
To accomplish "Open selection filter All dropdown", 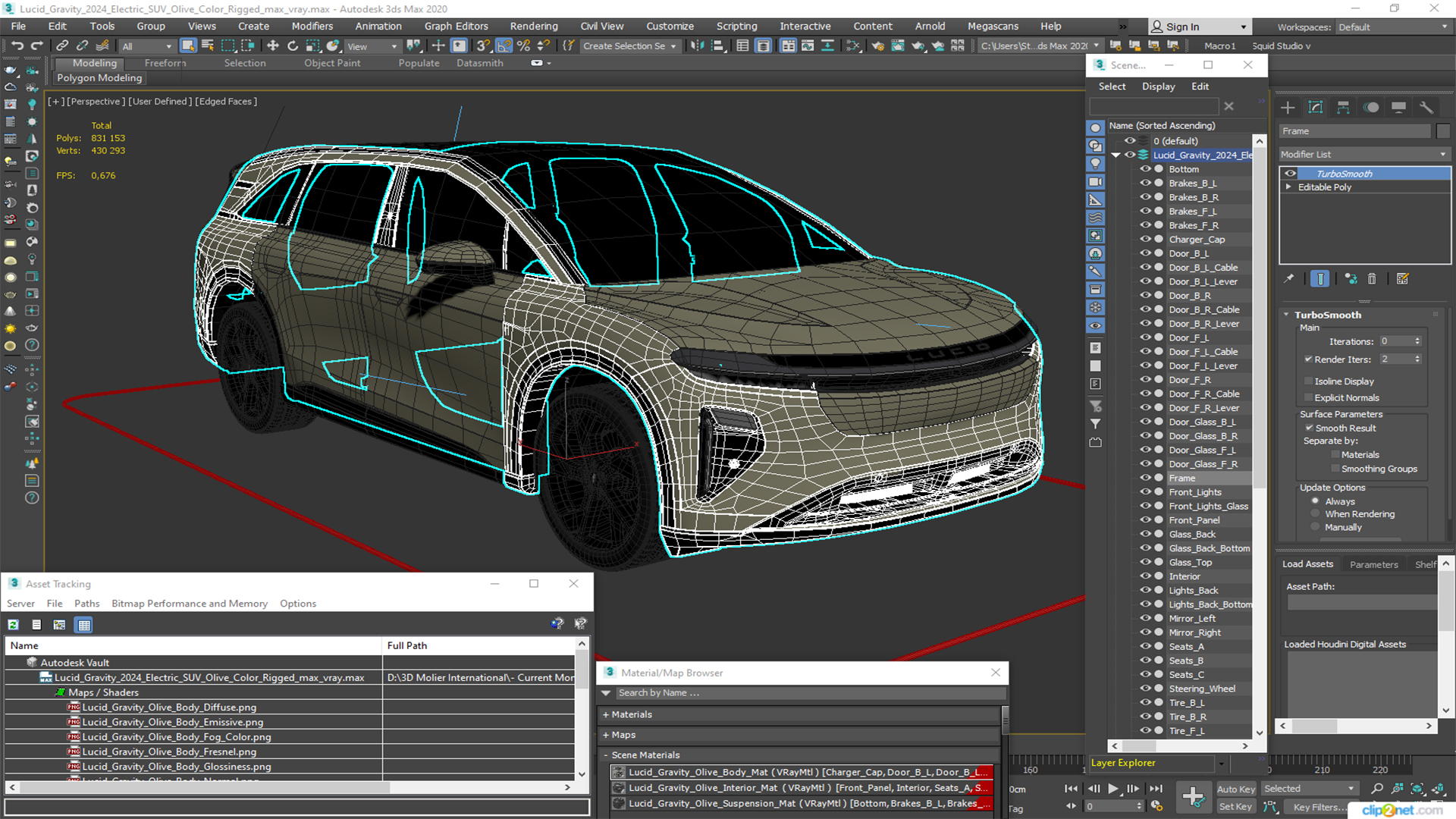I will coord(147,46).
